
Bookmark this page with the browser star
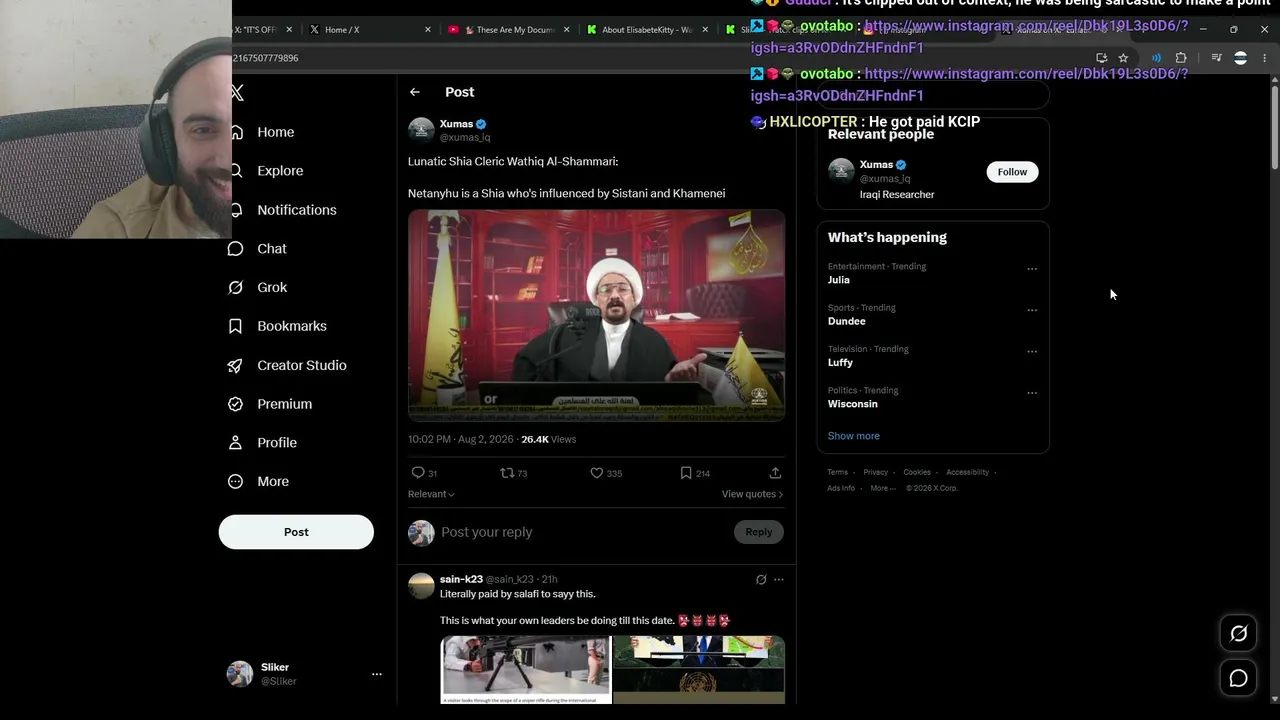coord(1123,58)
